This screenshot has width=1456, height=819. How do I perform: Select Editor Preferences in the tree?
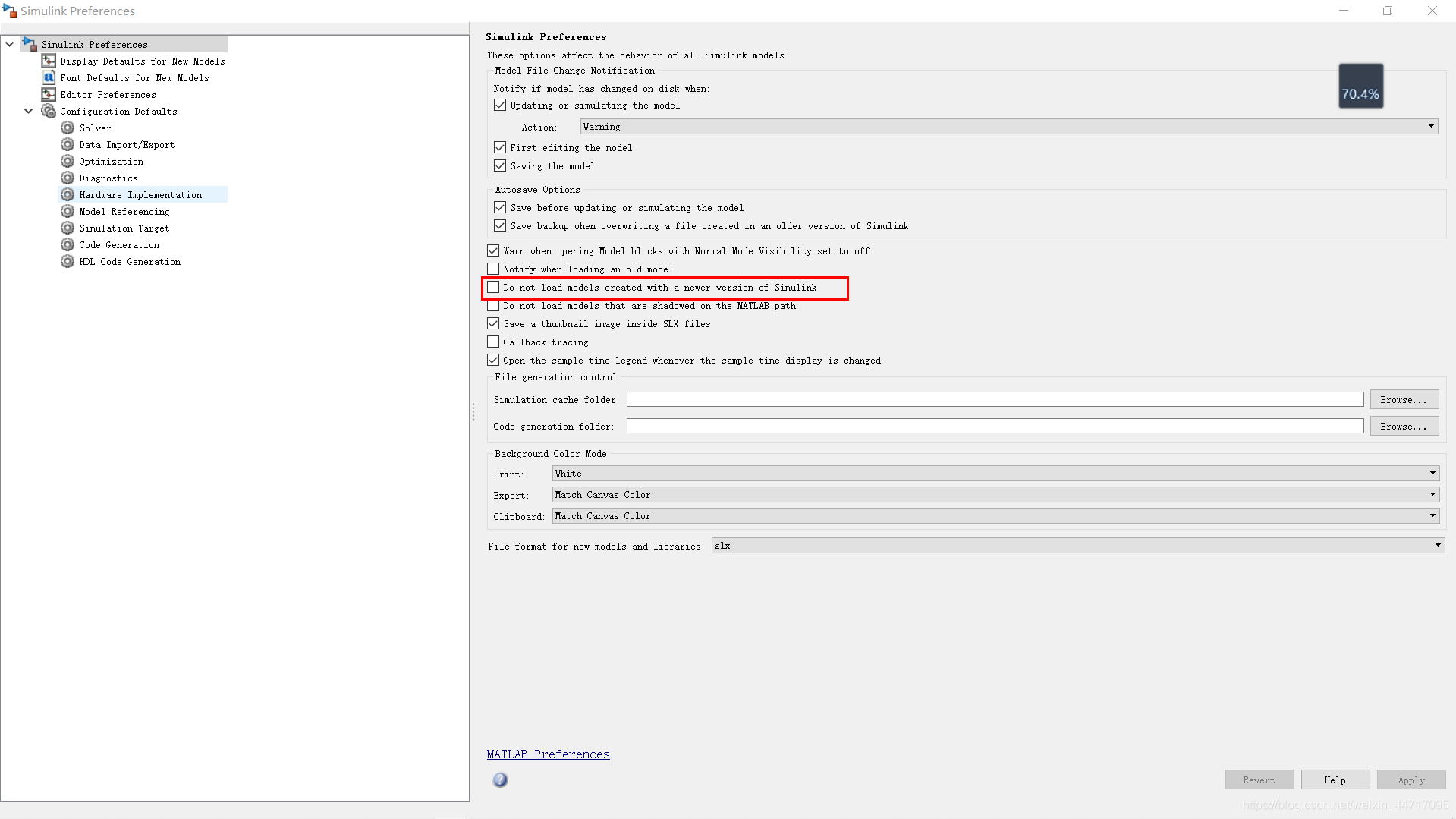coord(108,95)
